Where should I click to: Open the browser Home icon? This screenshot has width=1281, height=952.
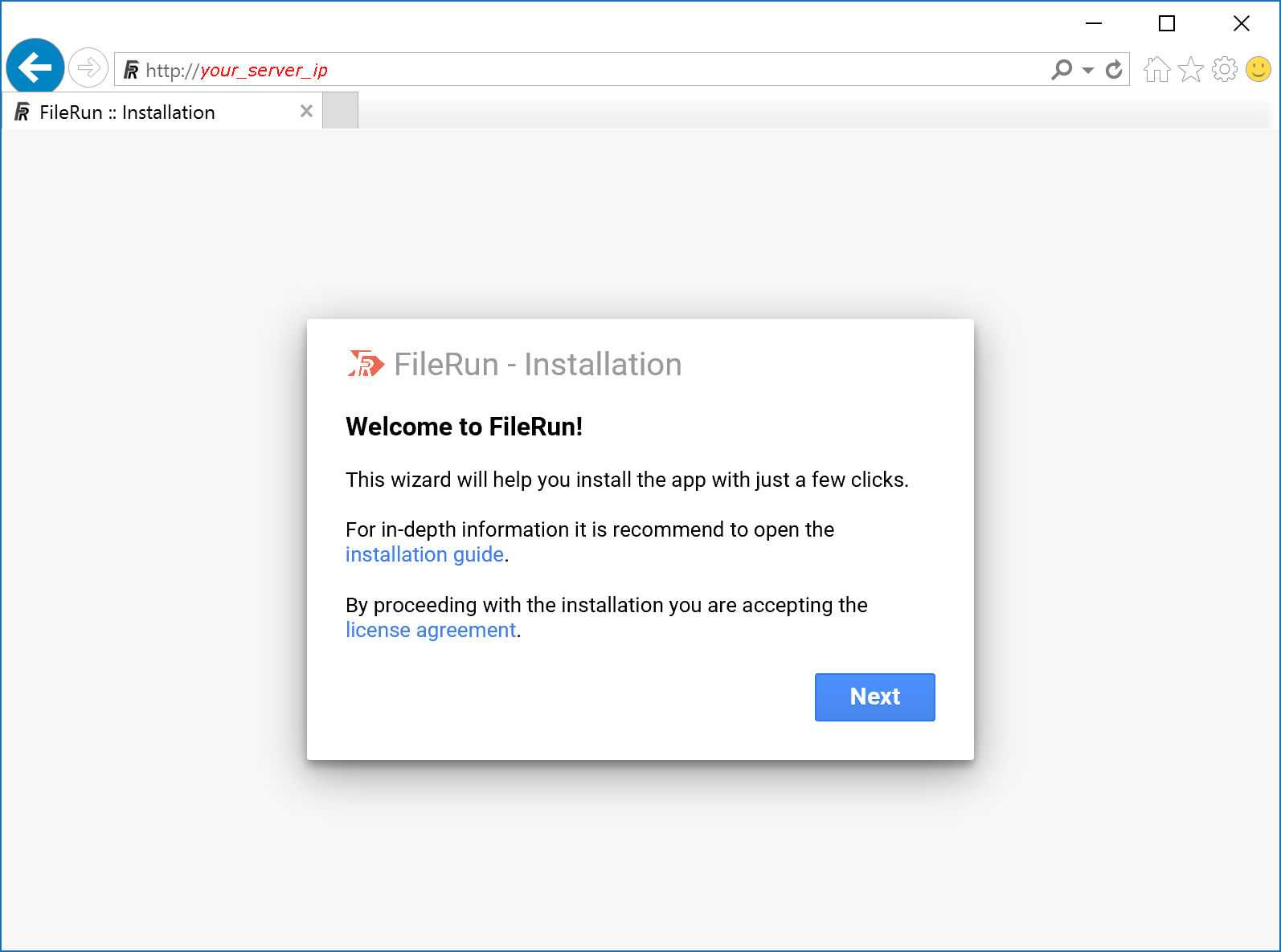pos(1157,70)
